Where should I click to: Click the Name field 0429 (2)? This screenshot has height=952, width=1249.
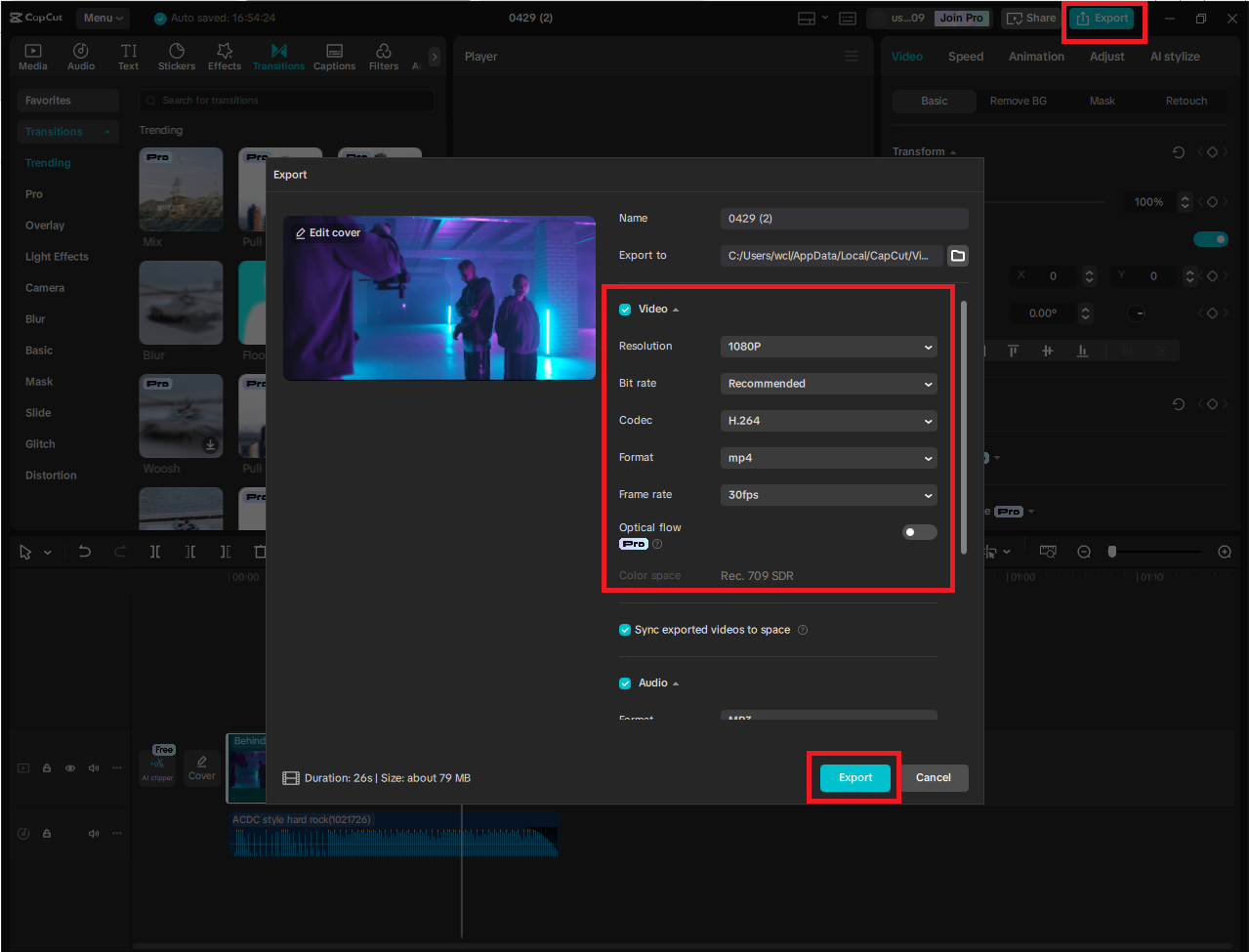(x=845, y=219)
